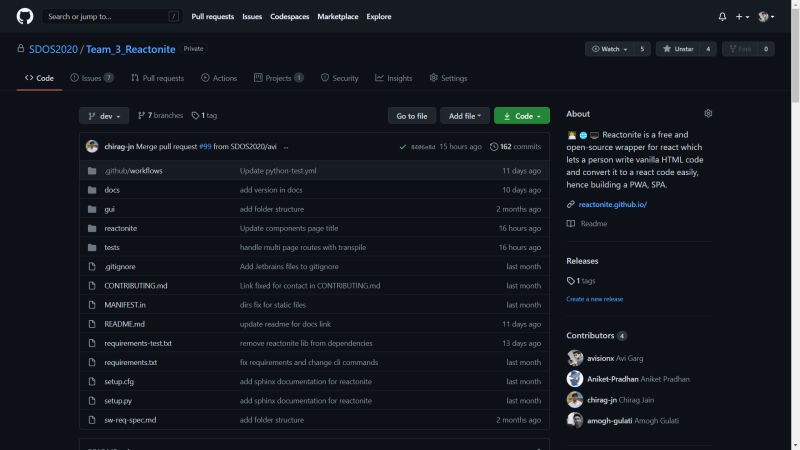Expand the commit message ellipsis
Image resolution: width=800 pixels, height=450 pixels.
(x=286, y=147)
